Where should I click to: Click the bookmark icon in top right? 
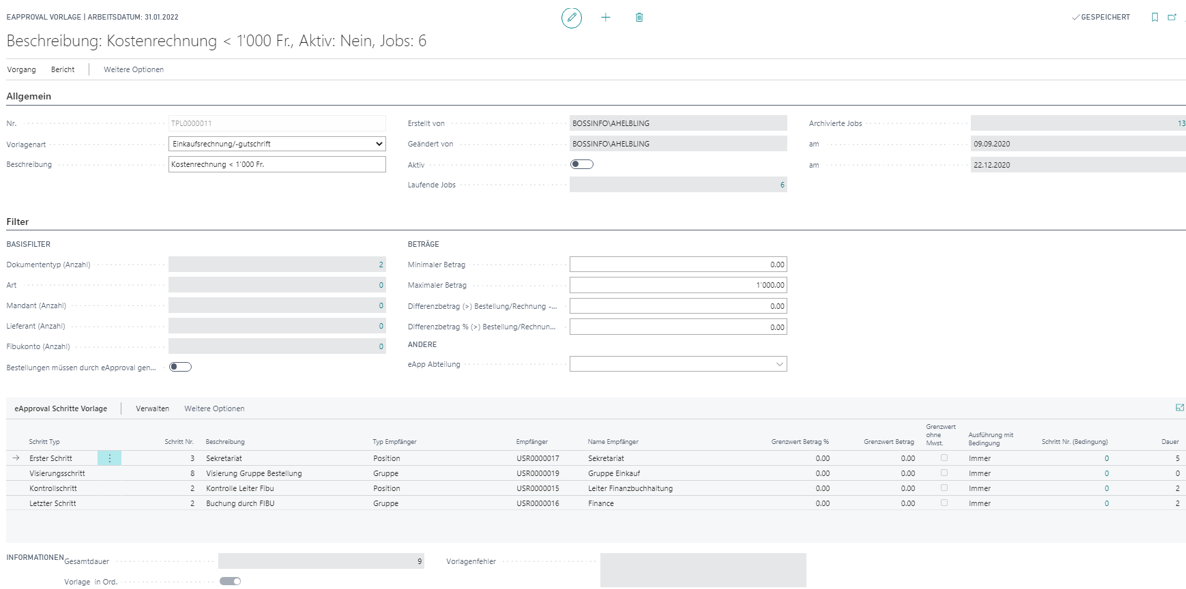(x=1155, y=17)
